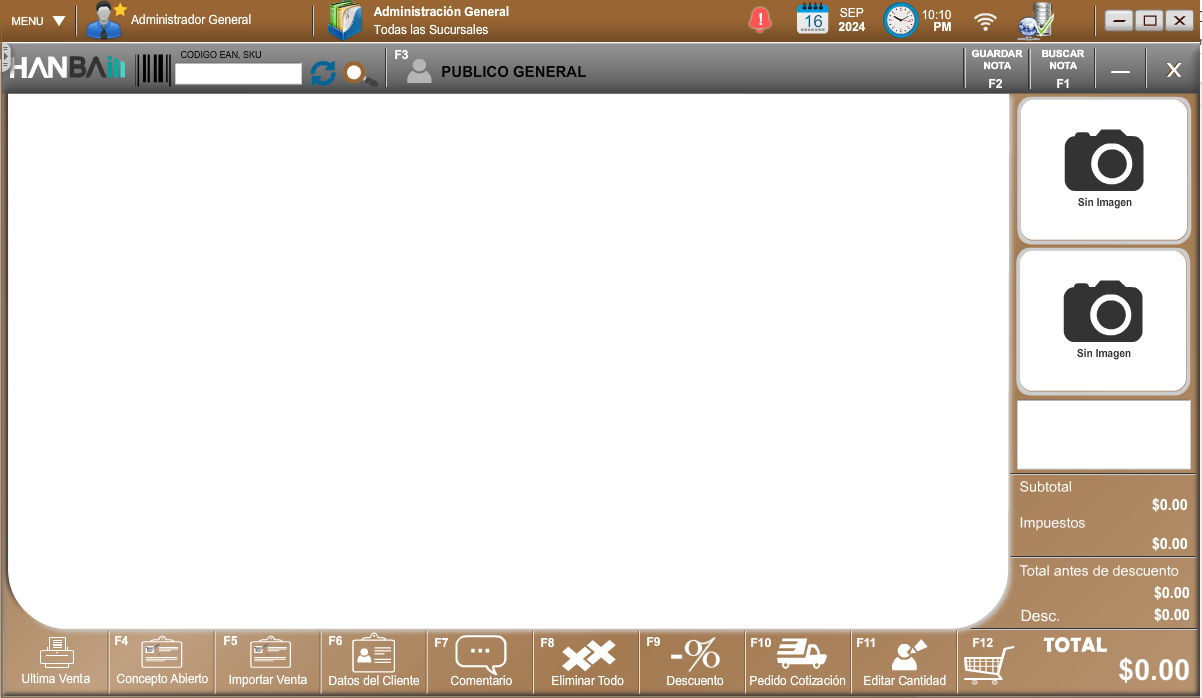The height and width of the screenshot is (698, 1202).
Task: Open Concepto Abierto with F4 button
Action: pyautogui.click(x=162, y=662)
